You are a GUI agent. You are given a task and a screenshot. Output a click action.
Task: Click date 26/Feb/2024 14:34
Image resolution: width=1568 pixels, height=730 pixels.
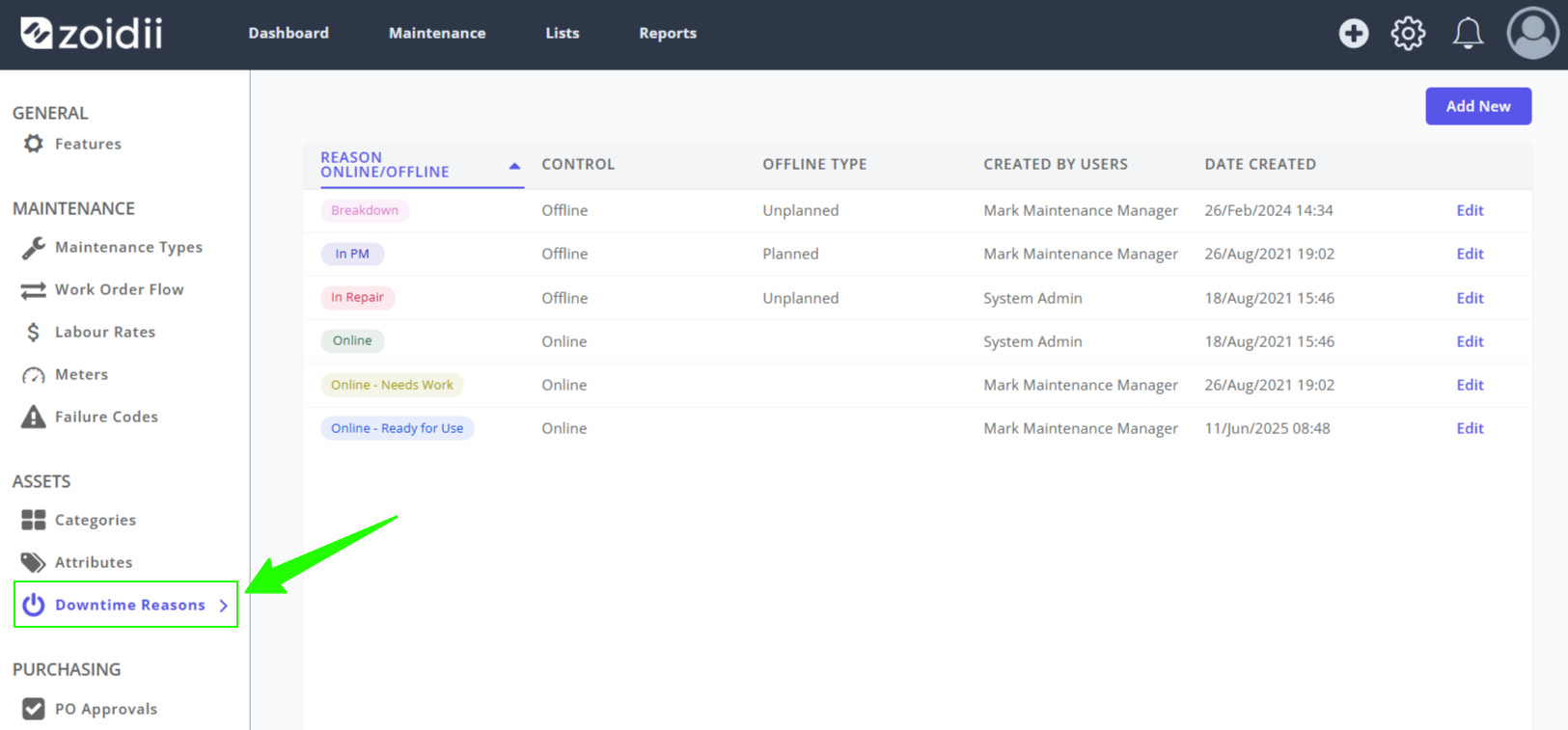[1268, 210]
